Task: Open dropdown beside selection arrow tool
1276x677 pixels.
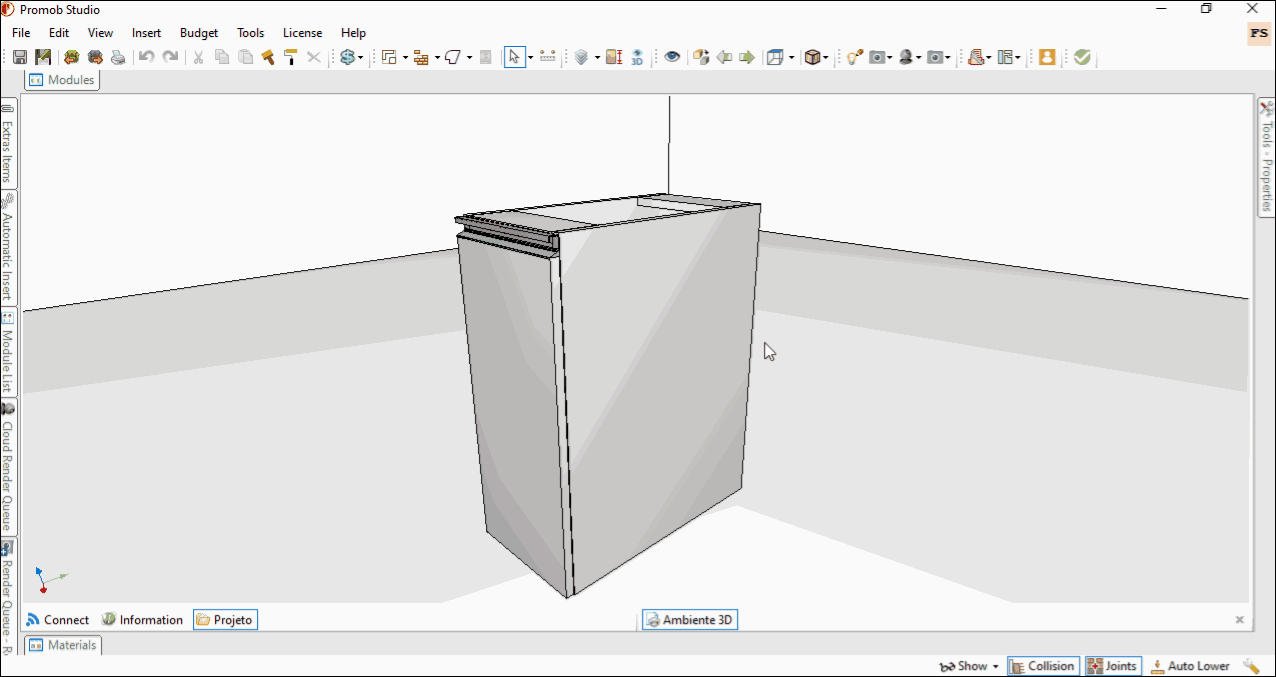Action: click(x=530, y=58)
